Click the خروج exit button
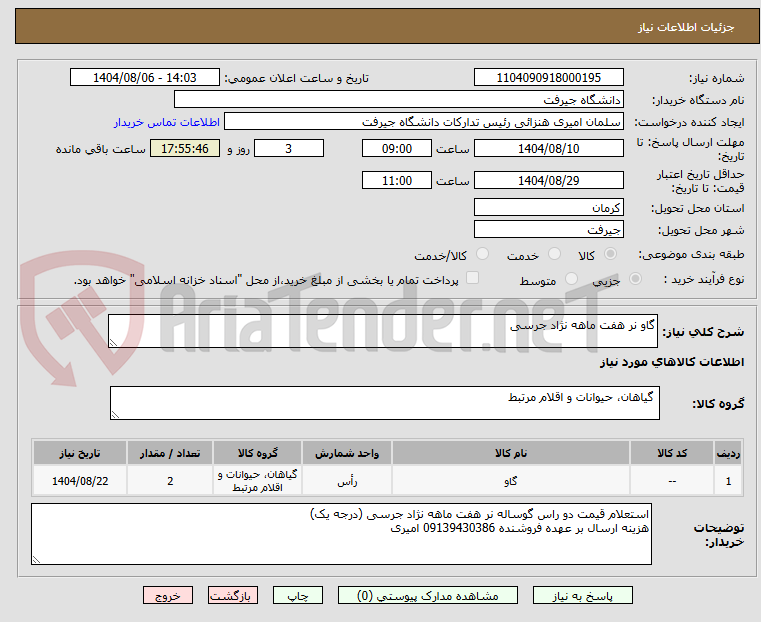Screen dimensions: 761x622 tap(168, 595)
